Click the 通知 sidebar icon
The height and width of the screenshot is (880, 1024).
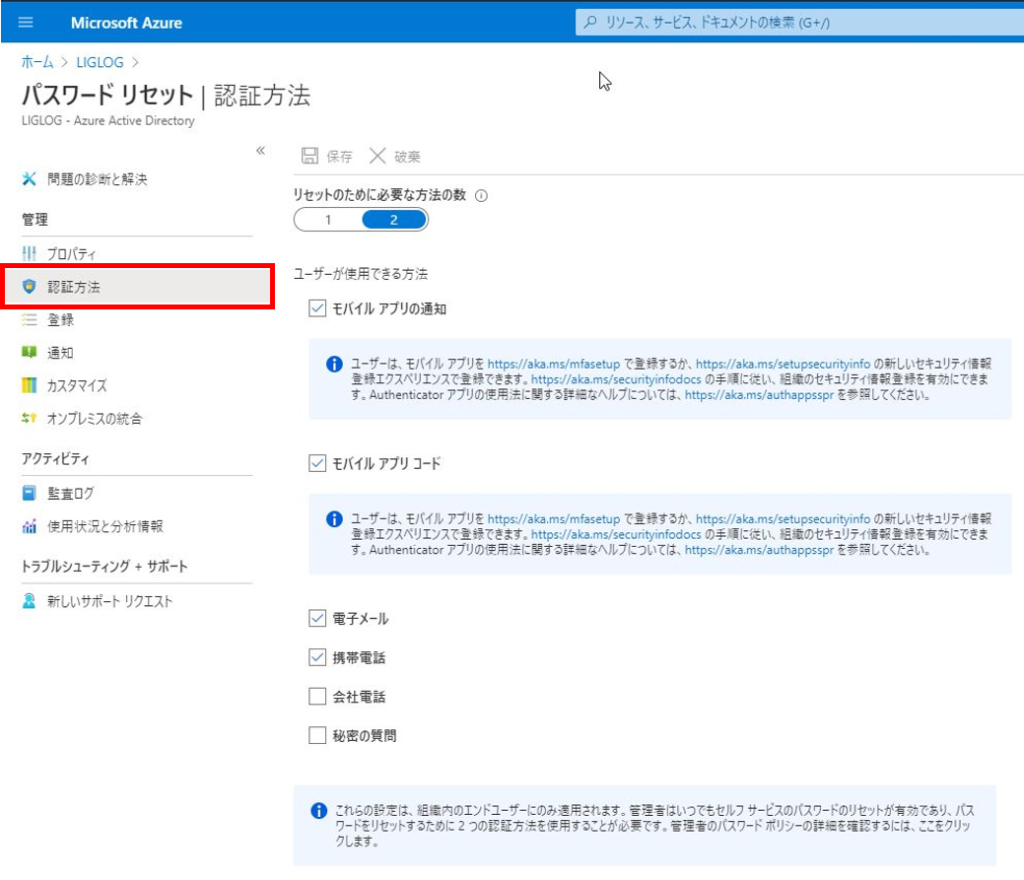[x=29, y=353]
